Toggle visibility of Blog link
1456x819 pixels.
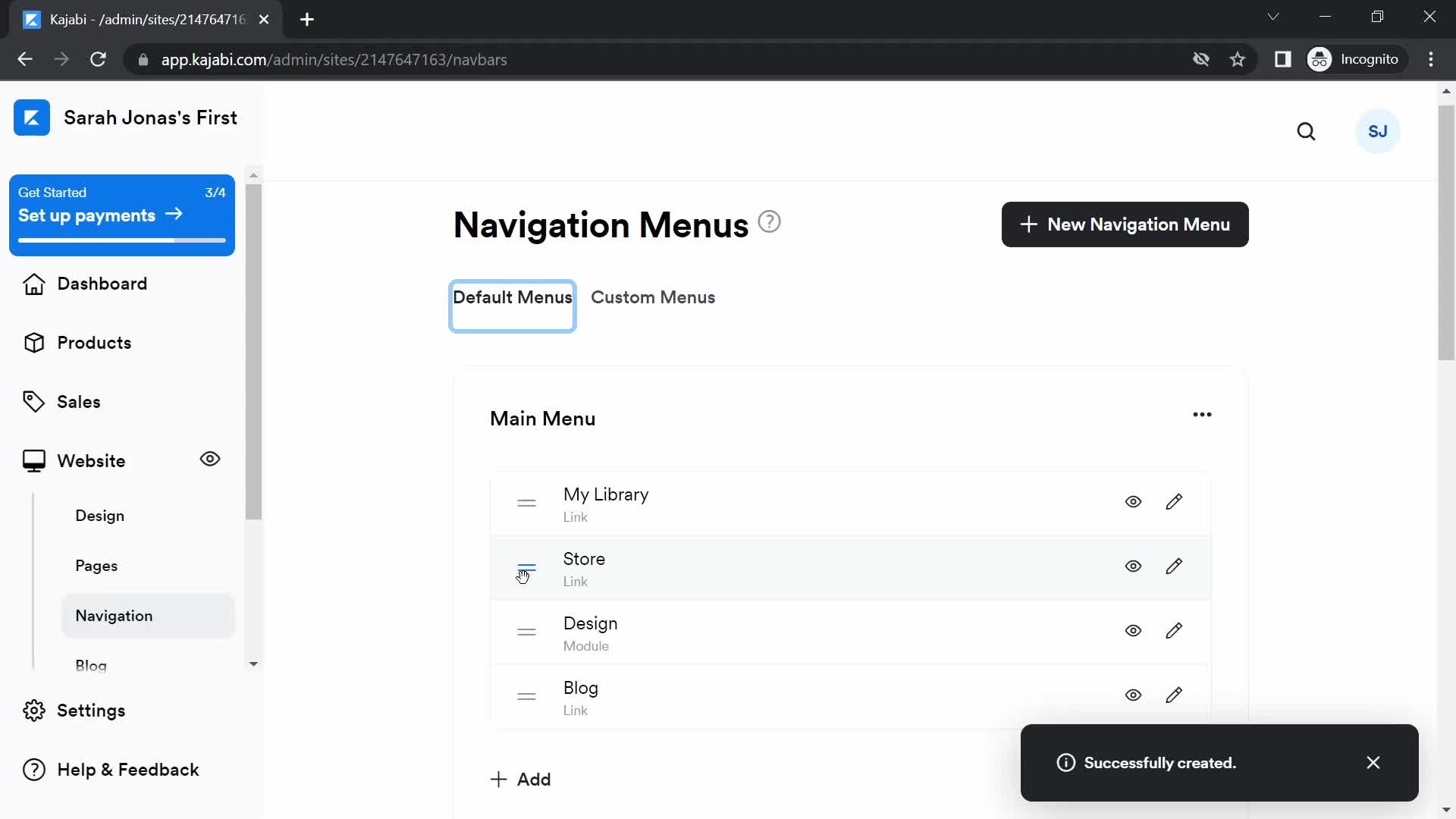pos(1133,694)
